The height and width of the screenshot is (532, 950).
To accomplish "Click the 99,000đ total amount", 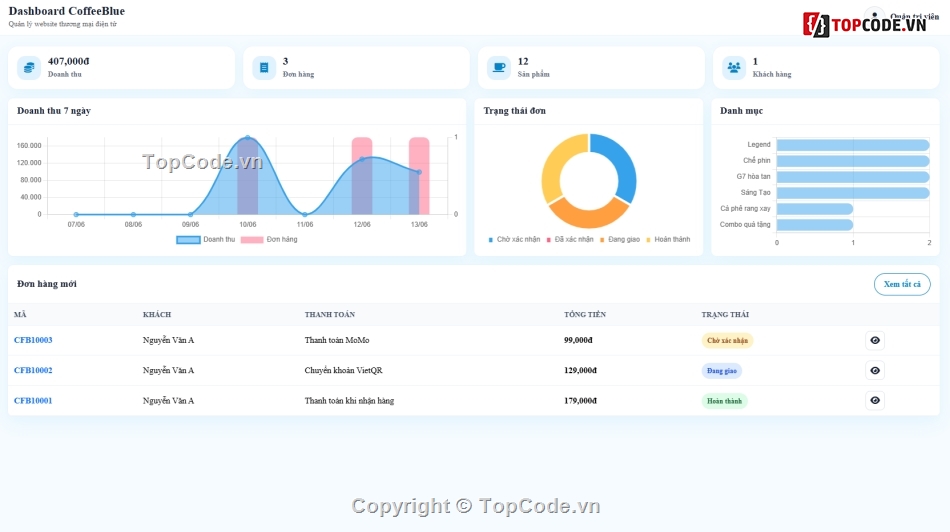I will (x=578, y=341).
